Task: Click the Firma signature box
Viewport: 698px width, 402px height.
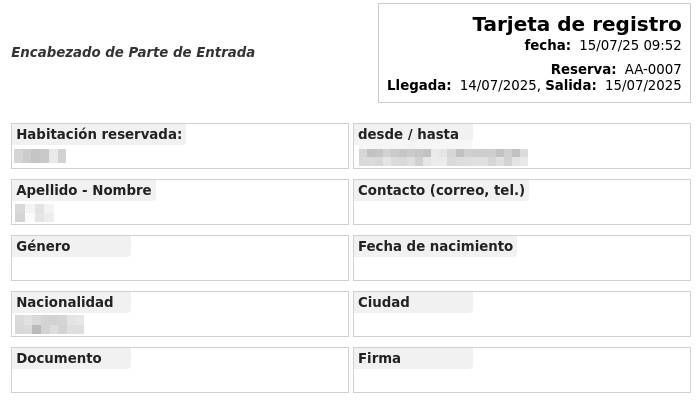Action: (x=522, y=370)
